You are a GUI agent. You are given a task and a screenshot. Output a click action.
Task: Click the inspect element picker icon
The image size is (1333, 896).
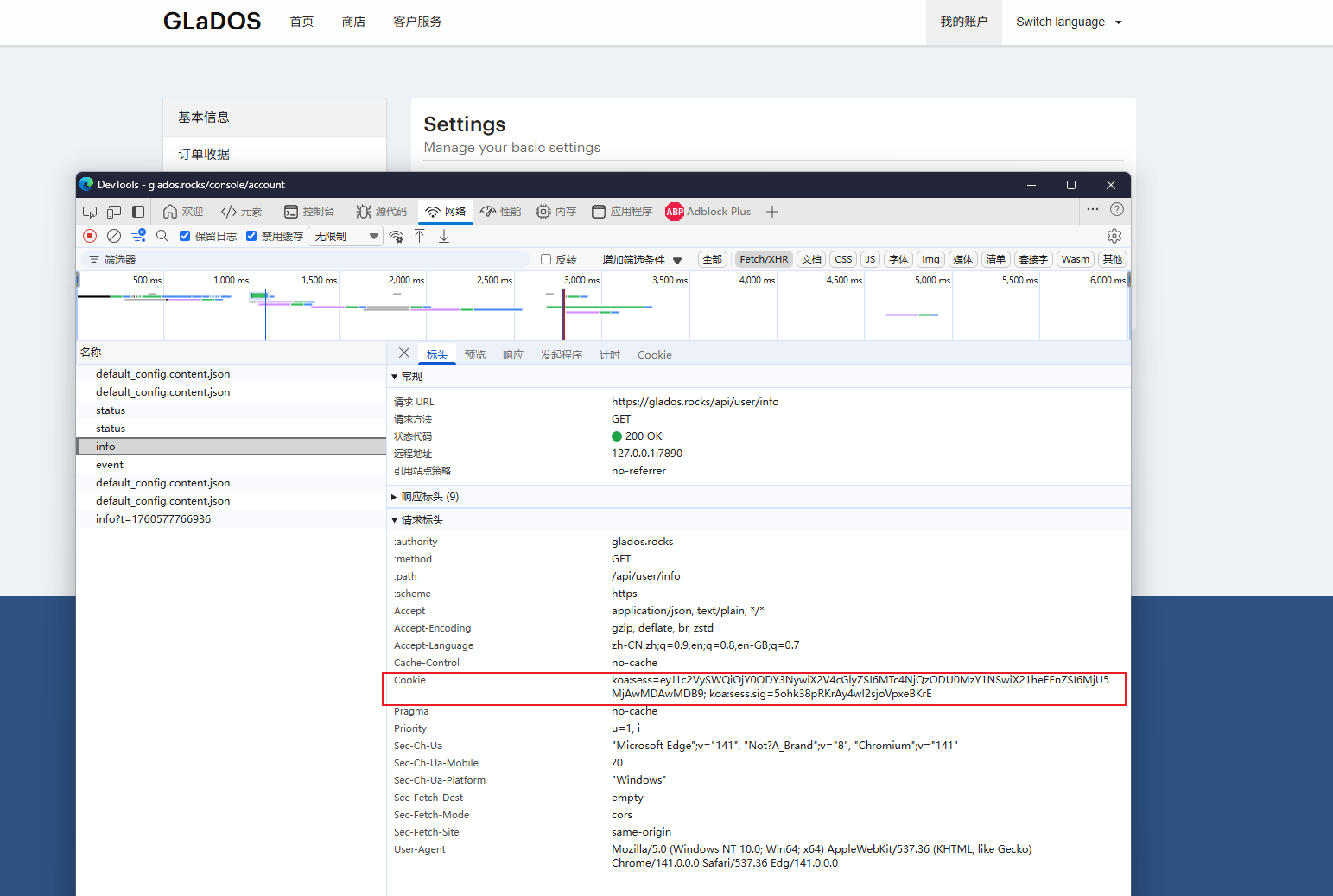click(x=90, y=212)
